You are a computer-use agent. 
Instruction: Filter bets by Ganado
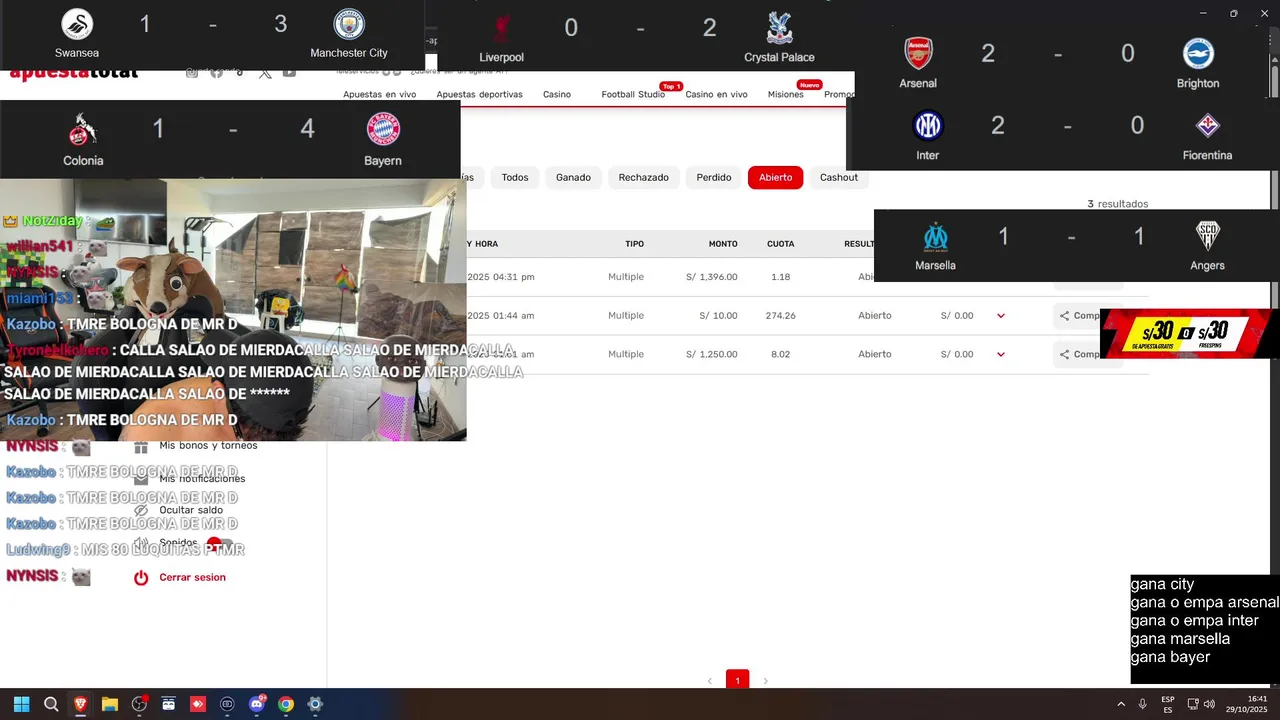pyautogui.click(x=573, y=178)
